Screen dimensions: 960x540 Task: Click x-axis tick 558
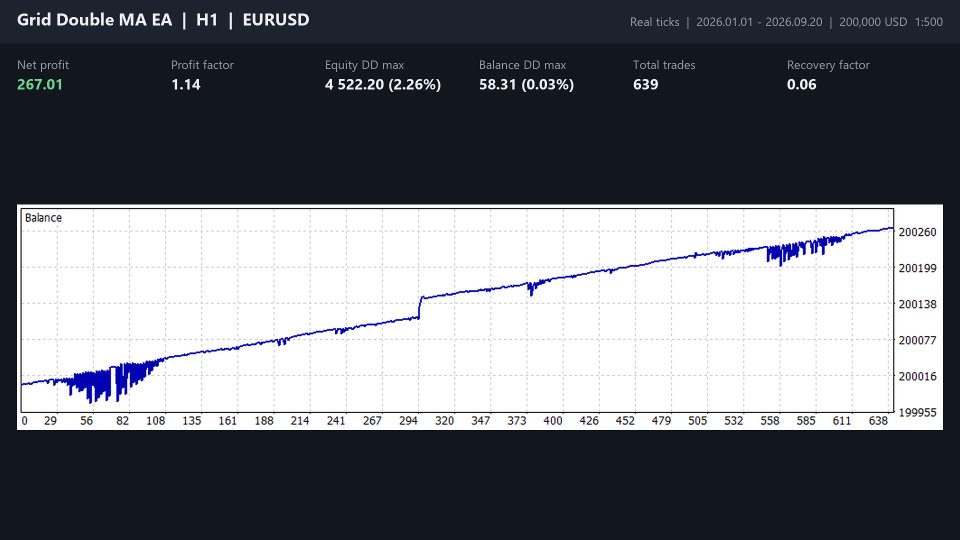[770, 421]
